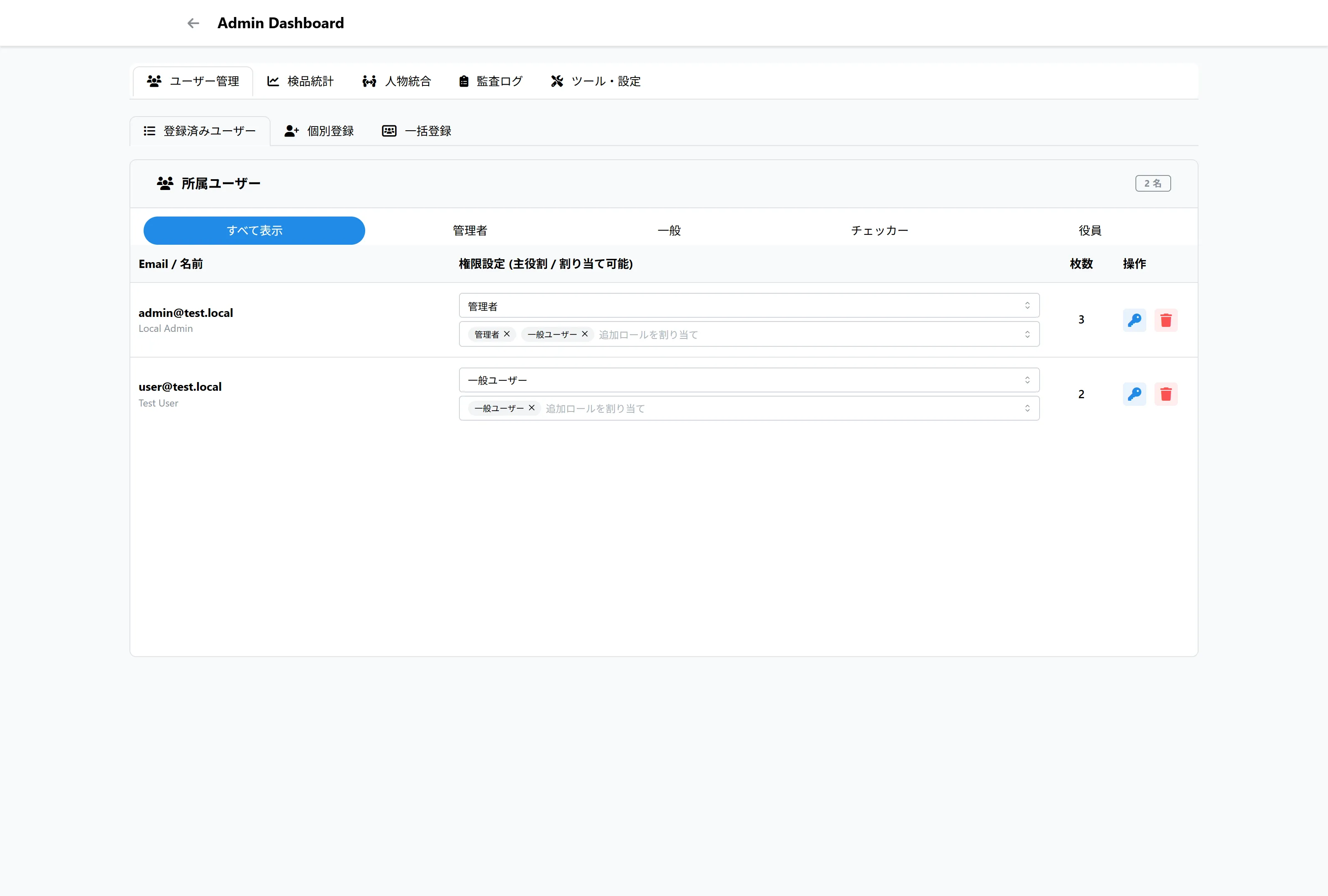The width and height of the screenshot is (1328, 896).
Task: Select the すべて表示 filter toggle
Action: pyautogui.click(x=254, y=230)
